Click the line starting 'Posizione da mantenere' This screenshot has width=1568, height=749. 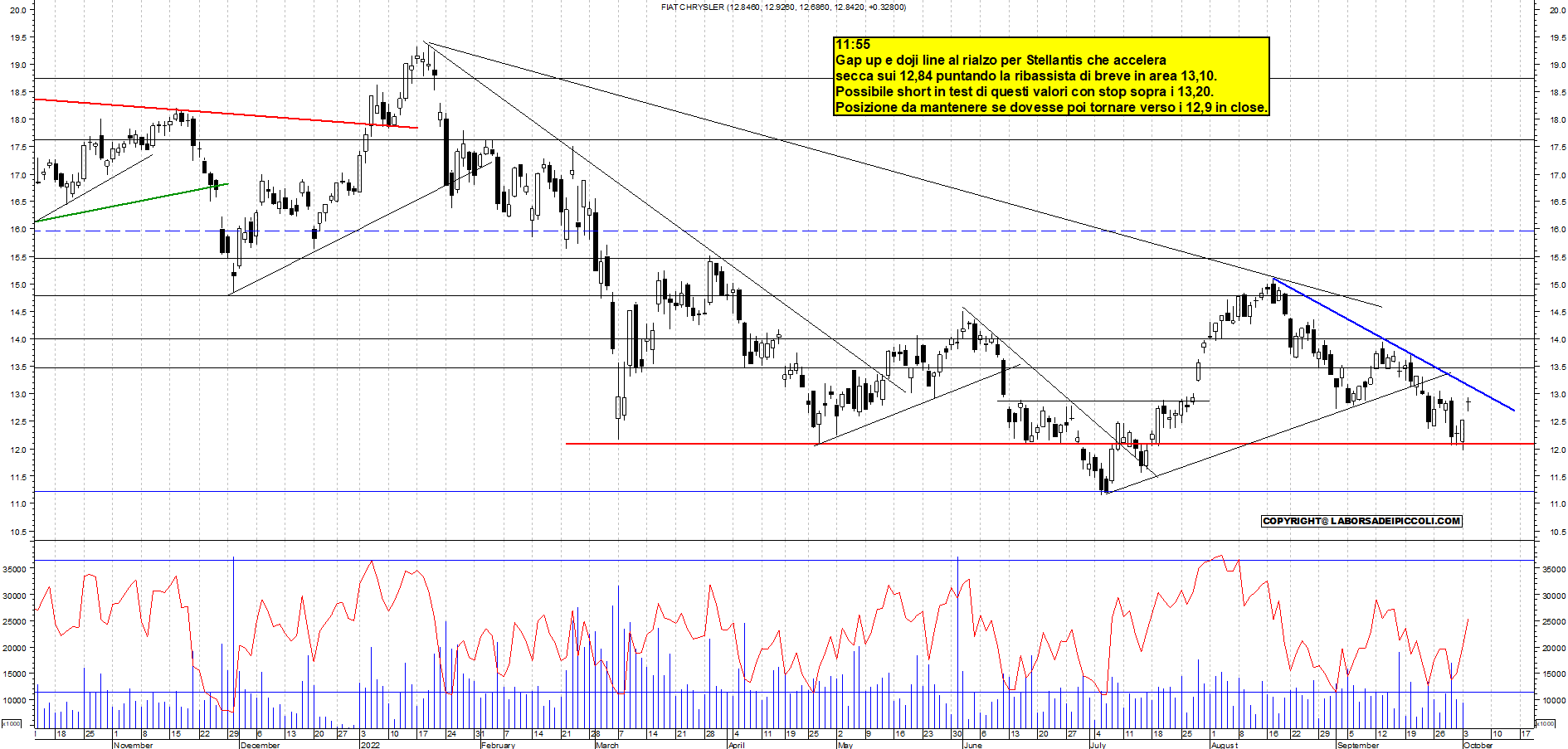[1051, 108]
